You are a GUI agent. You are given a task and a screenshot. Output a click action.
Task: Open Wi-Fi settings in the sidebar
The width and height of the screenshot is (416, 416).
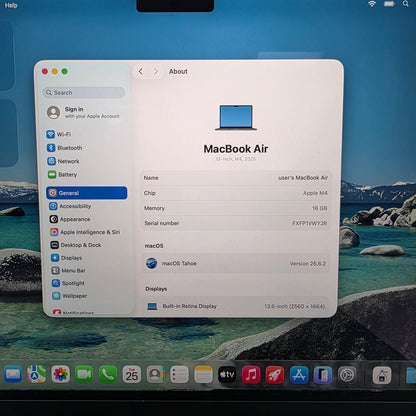(59, 134)
